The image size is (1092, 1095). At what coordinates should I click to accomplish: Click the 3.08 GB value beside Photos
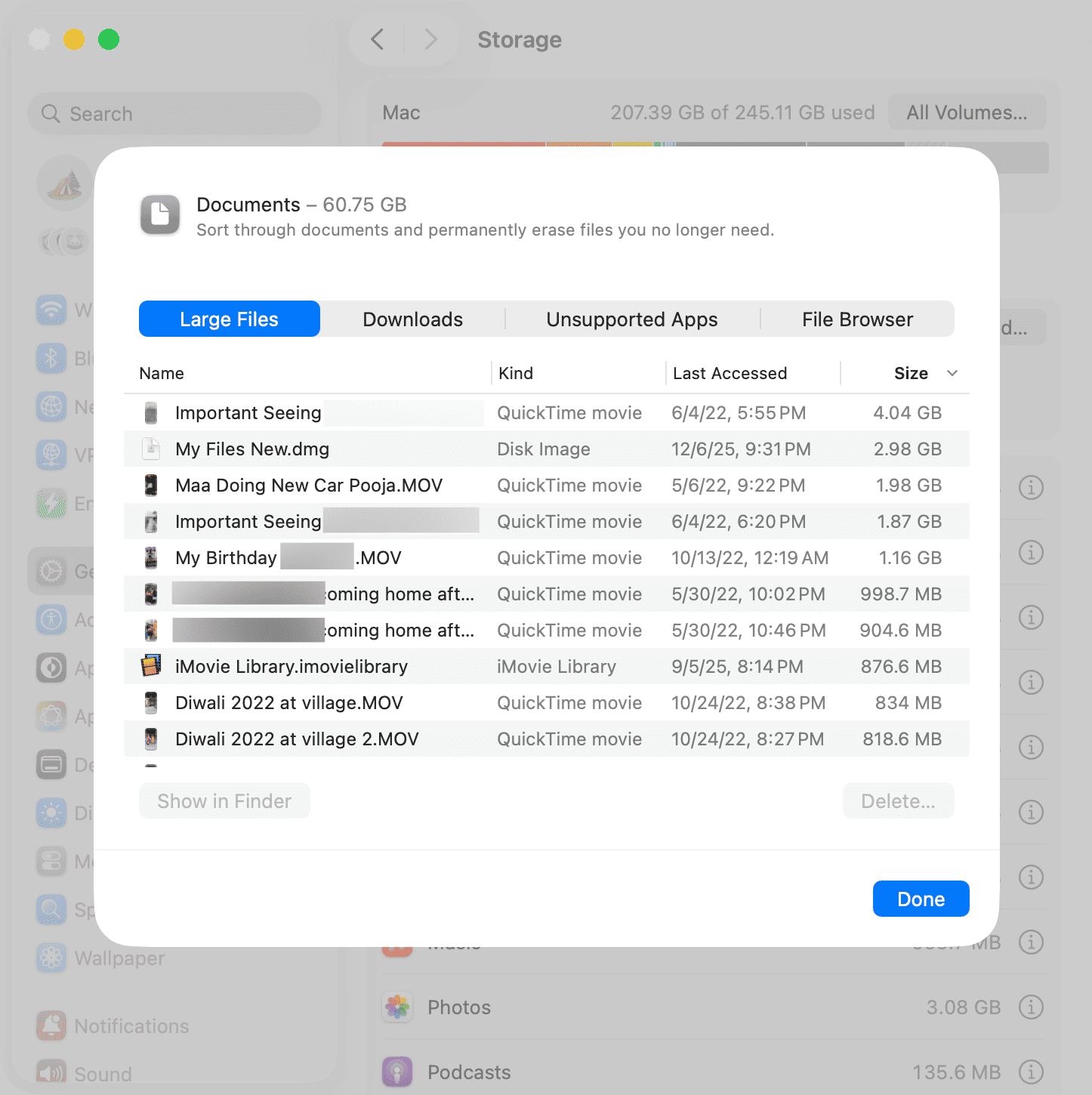point(964,1007)
